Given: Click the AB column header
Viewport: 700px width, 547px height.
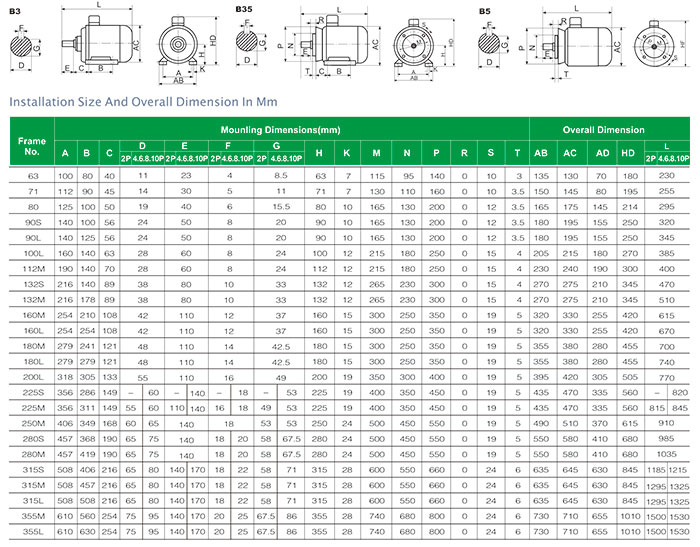Looking at the screenshot, I should [543, 153].
